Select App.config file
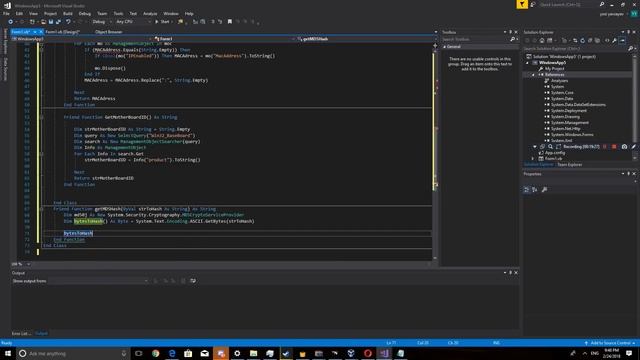This screenshot has width=640, height=360. click(555, 153)
